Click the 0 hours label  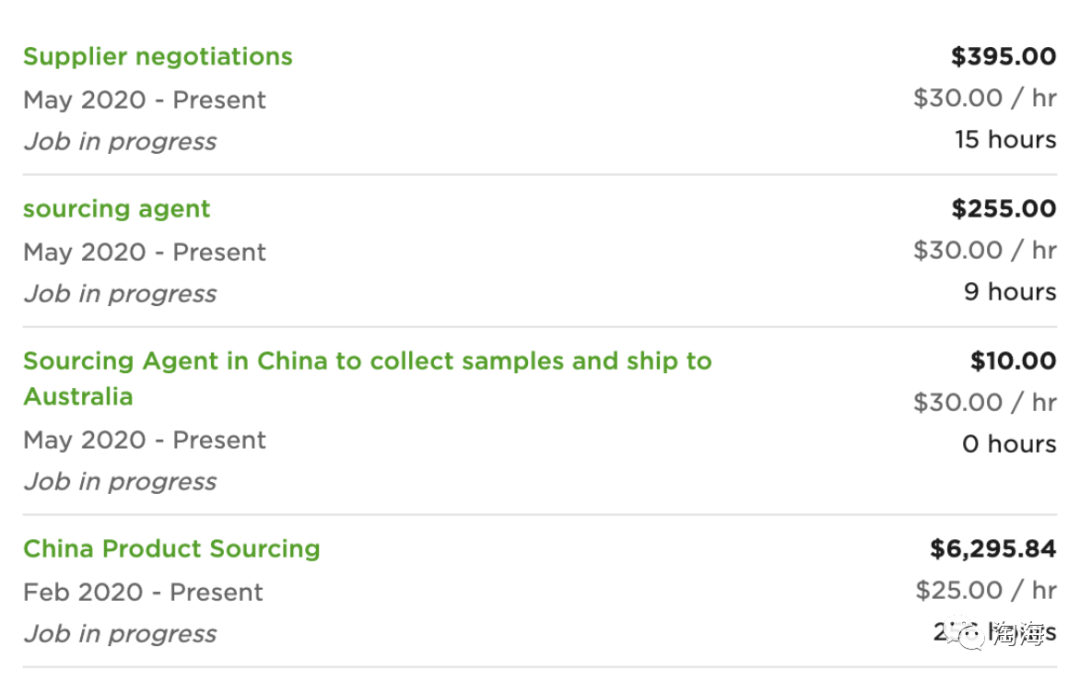[x=1009, y=444]
